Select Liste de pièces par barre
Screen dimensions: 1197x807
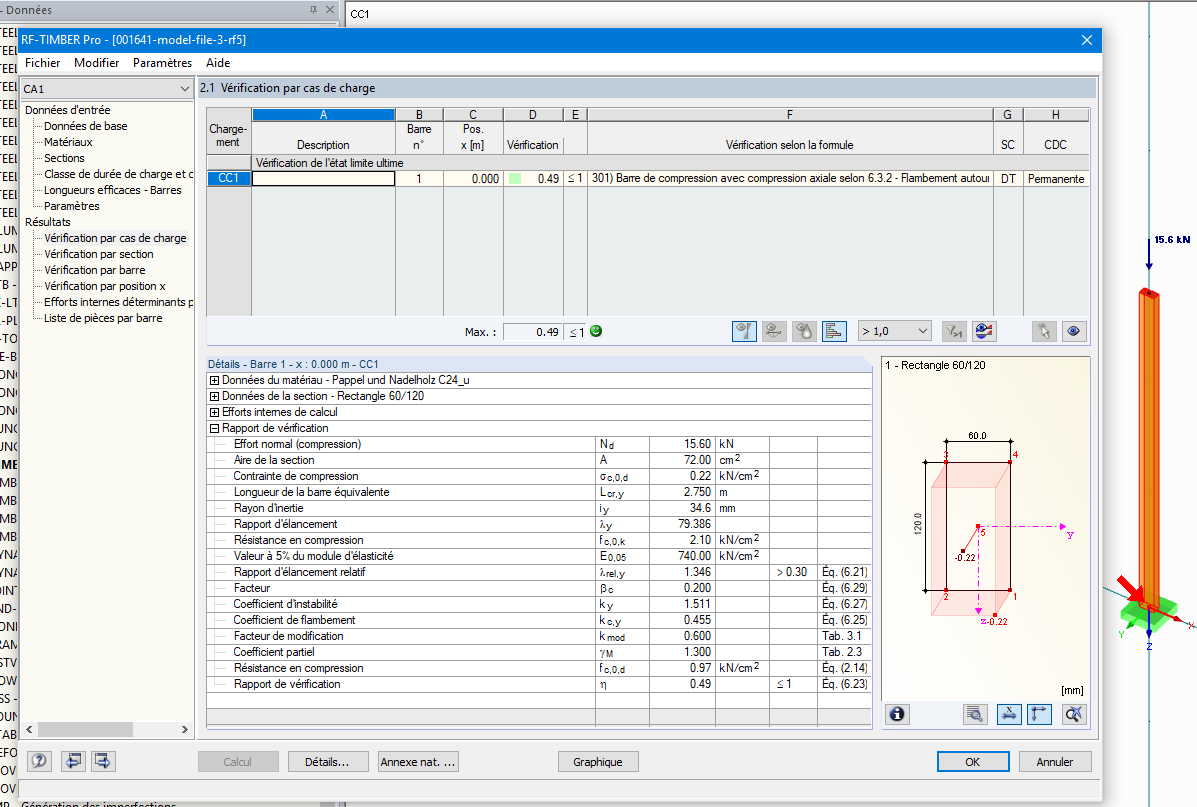[x=103, y=318]
